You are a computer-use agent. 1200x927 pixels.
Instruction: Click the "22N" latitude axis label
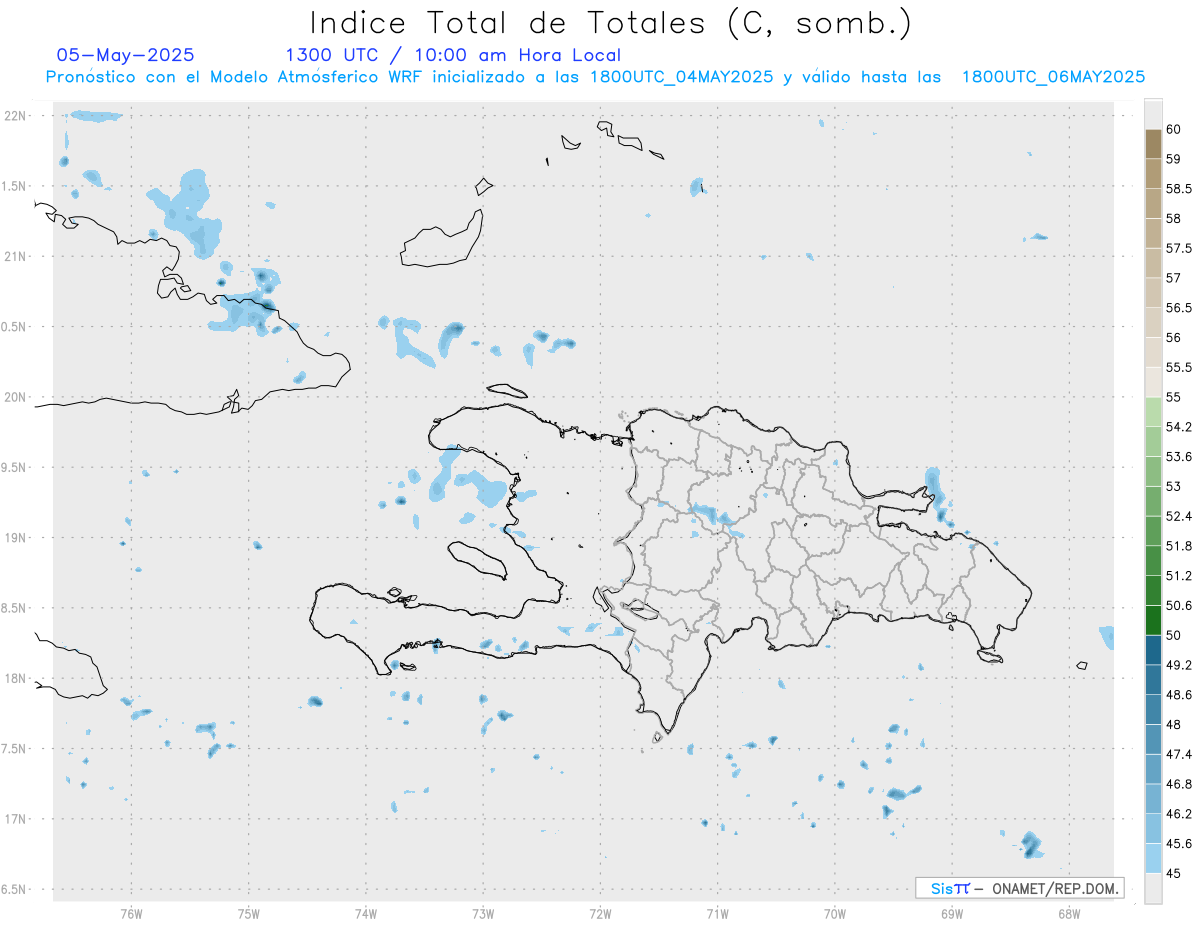point(15,116)
